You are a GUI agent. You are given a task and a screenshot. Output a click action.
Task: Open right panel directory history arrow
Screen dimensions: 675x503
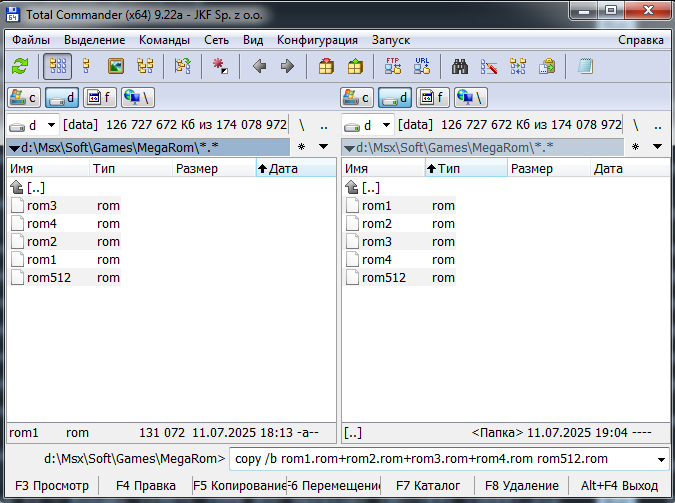[x=657, y=147]
